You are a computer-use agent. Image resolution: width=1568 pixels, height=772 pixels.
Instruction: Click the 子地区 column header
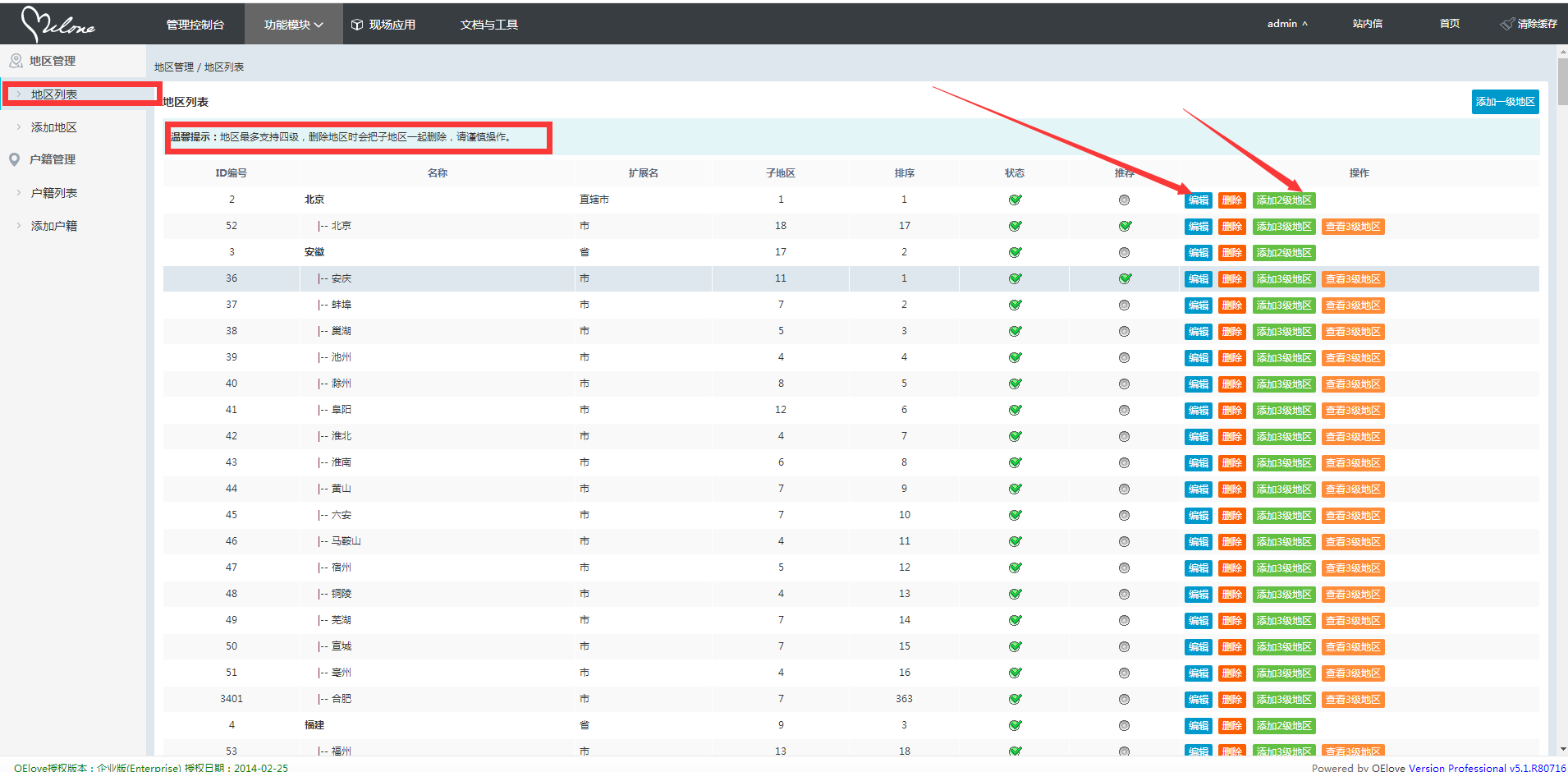[x=781, y=173]
